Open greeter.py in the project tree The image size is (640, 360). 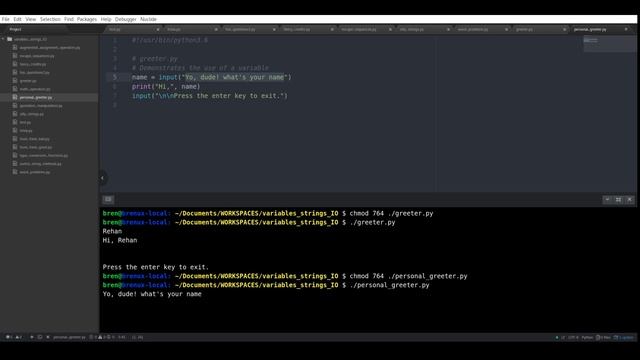point(28,81)
